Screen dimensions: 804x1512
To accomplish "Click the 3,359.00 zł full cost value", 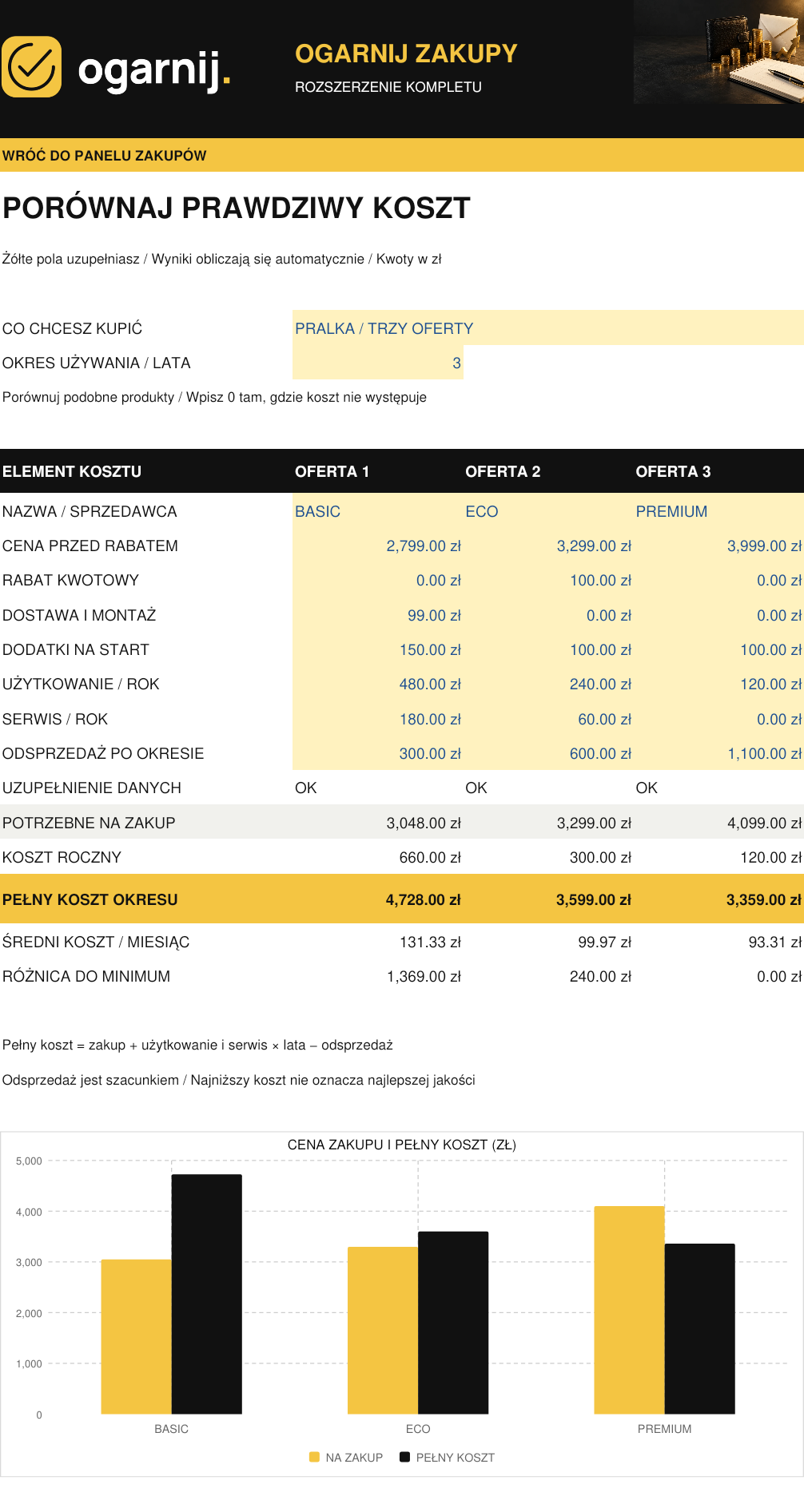I will 764,899.
